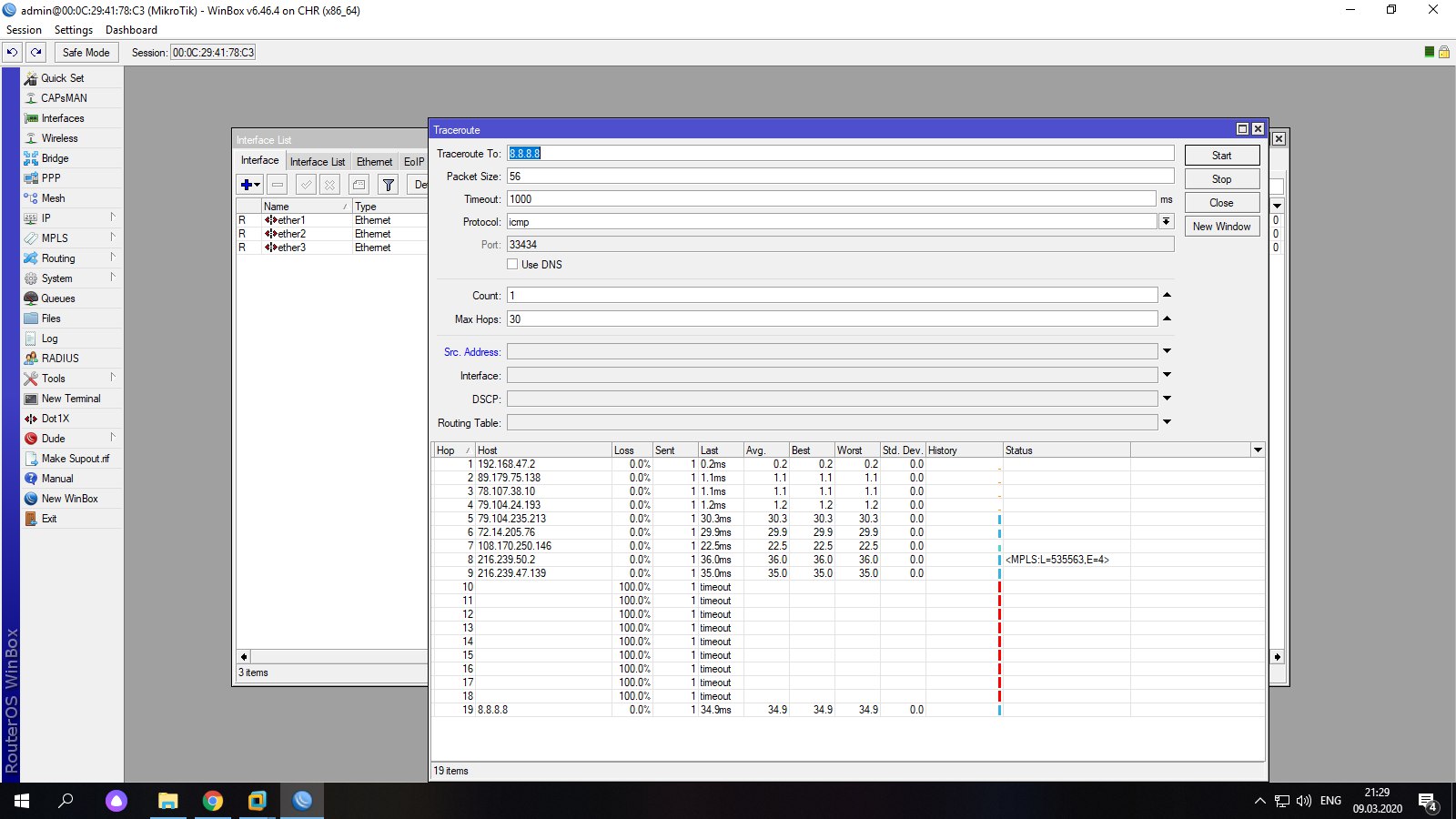Open column selector dropdown in results table
This screenshot has height=819, width=1456.
coord(1258,450)
